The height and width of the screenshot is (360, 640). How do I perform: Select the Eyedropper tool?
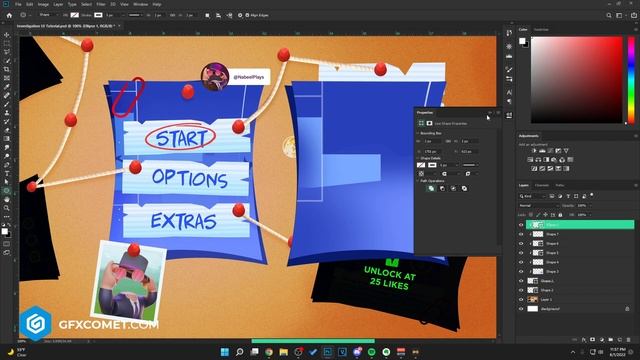7,87
